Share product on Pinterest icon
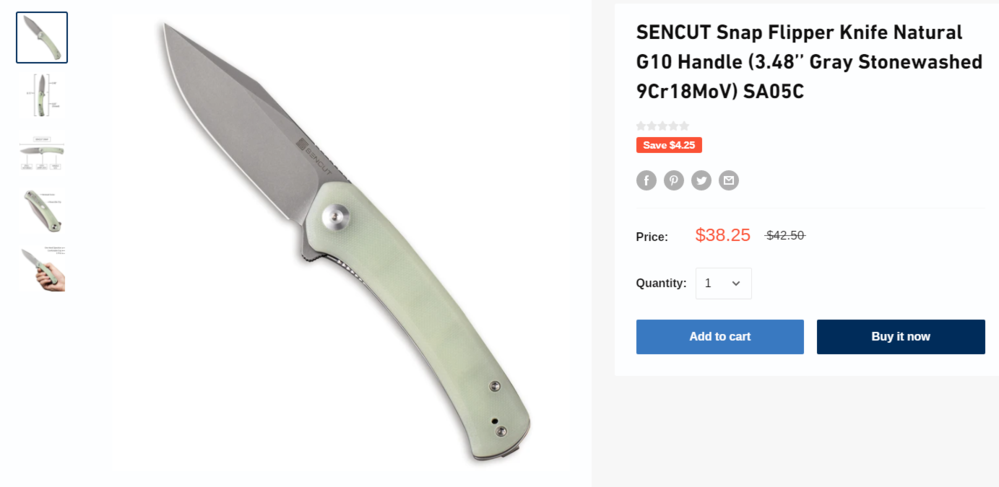This screenshot has height=487, width=999. pos(673,180)
